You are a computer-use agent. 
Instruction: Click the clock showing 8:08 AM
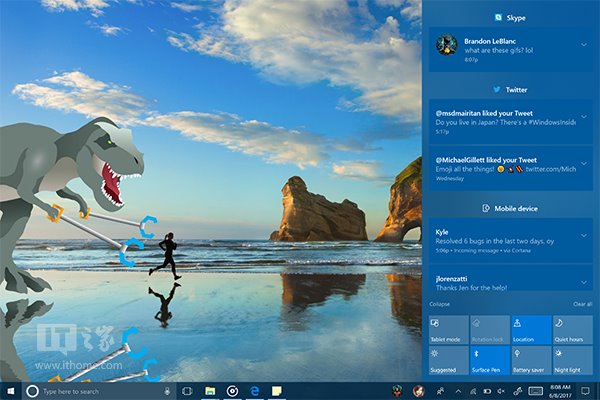click(x=560, y=391)
